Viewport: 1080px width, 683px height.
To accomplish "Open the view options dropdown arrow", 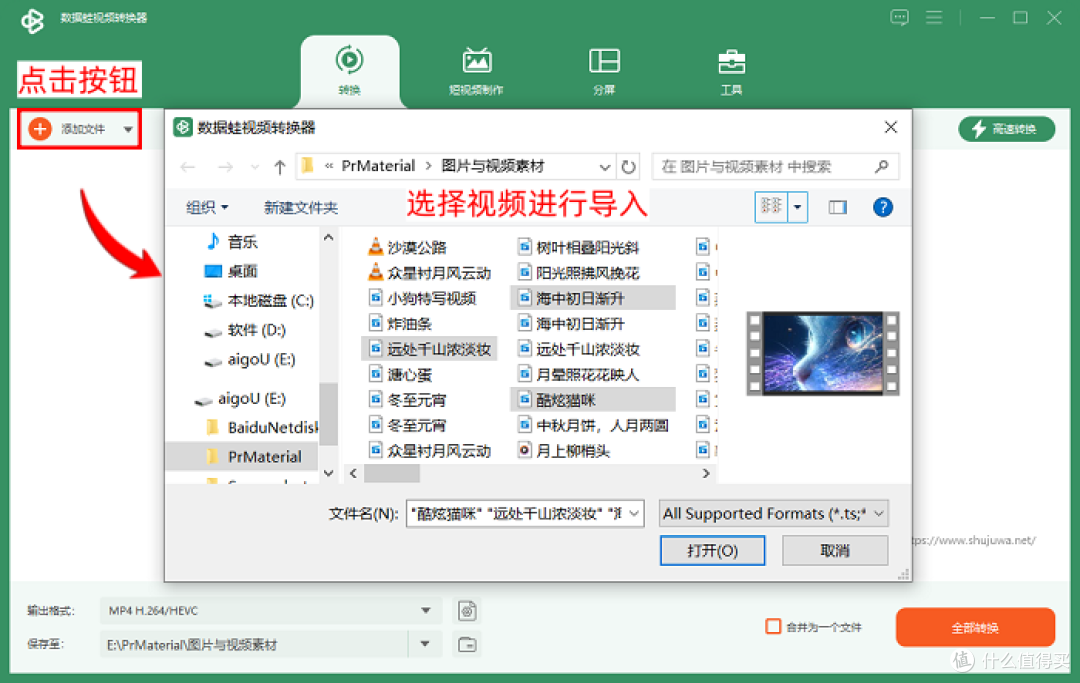I will click(798, 207).
